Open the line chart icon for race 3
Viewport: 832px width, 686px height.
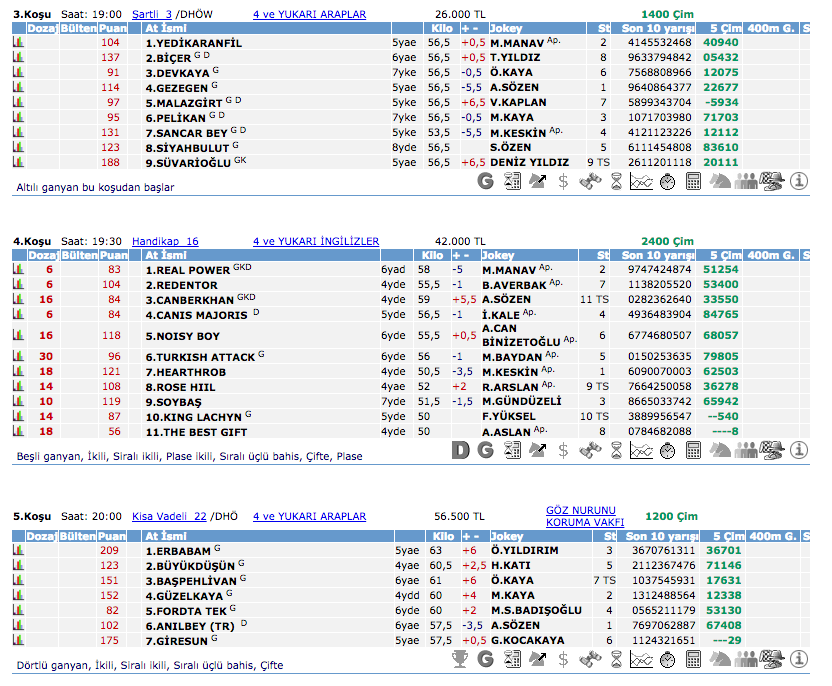tap(642, 181)
